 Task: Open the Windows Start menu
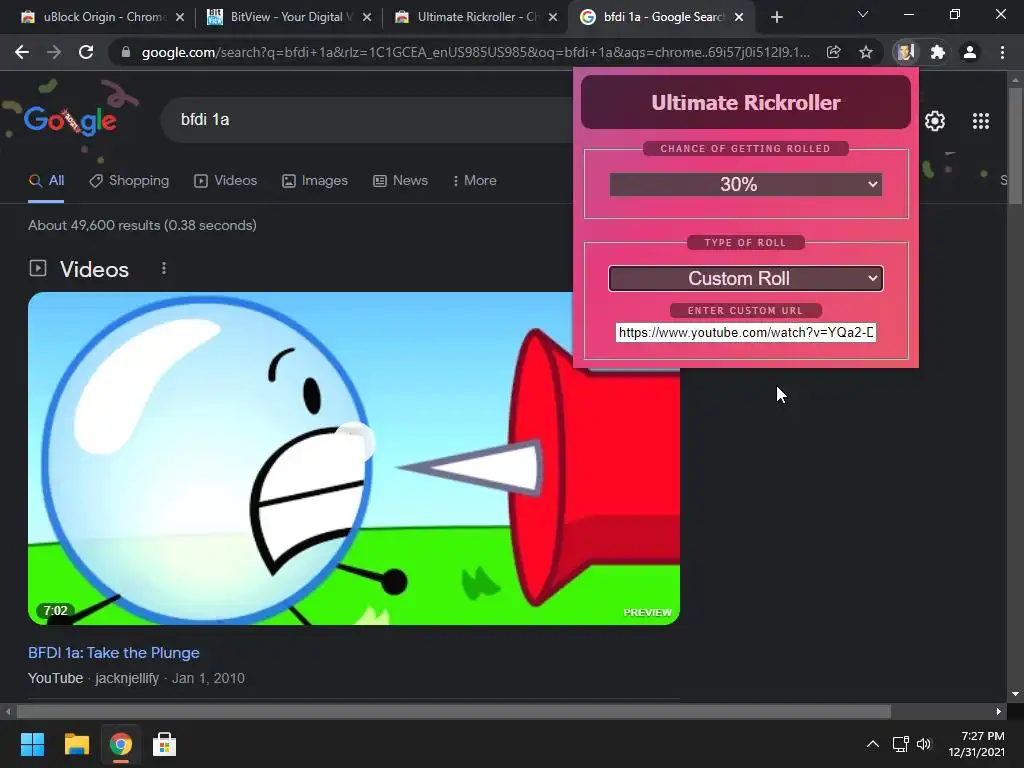[32, 744]
